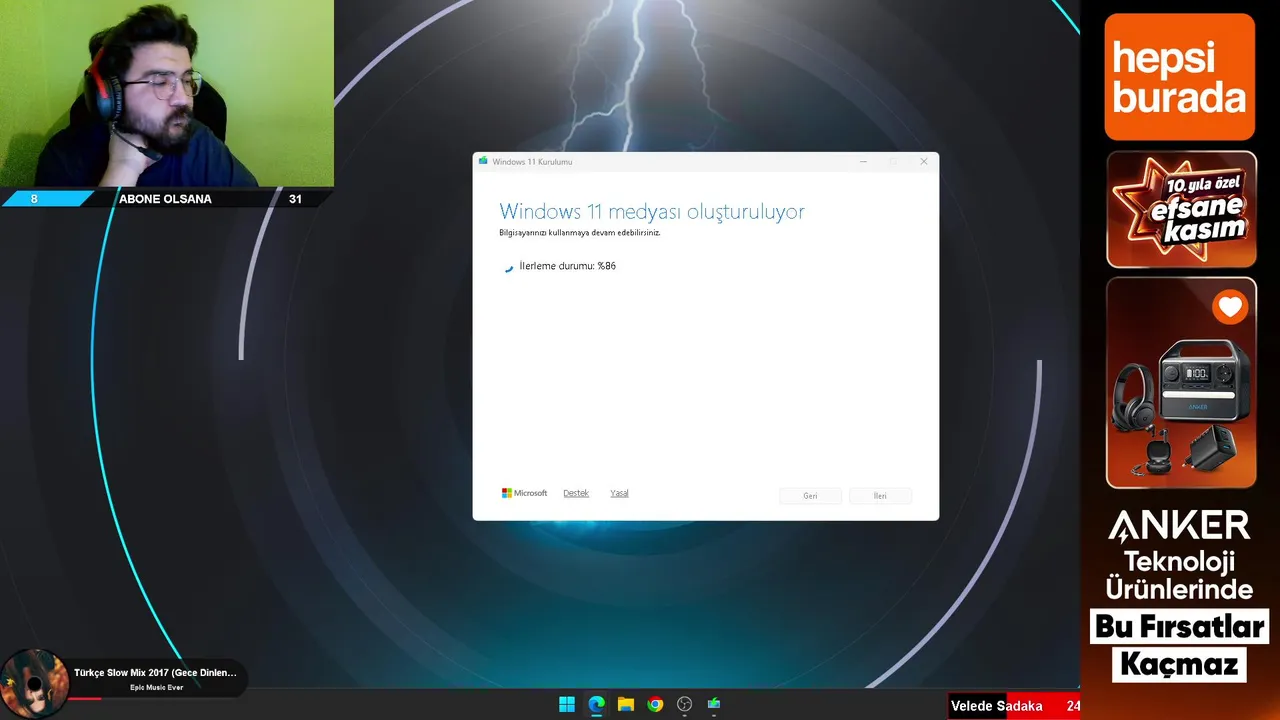Click the Epic Music Ever artist label
This screenshot has width=1280, height=720.
[x=156, y=688]
